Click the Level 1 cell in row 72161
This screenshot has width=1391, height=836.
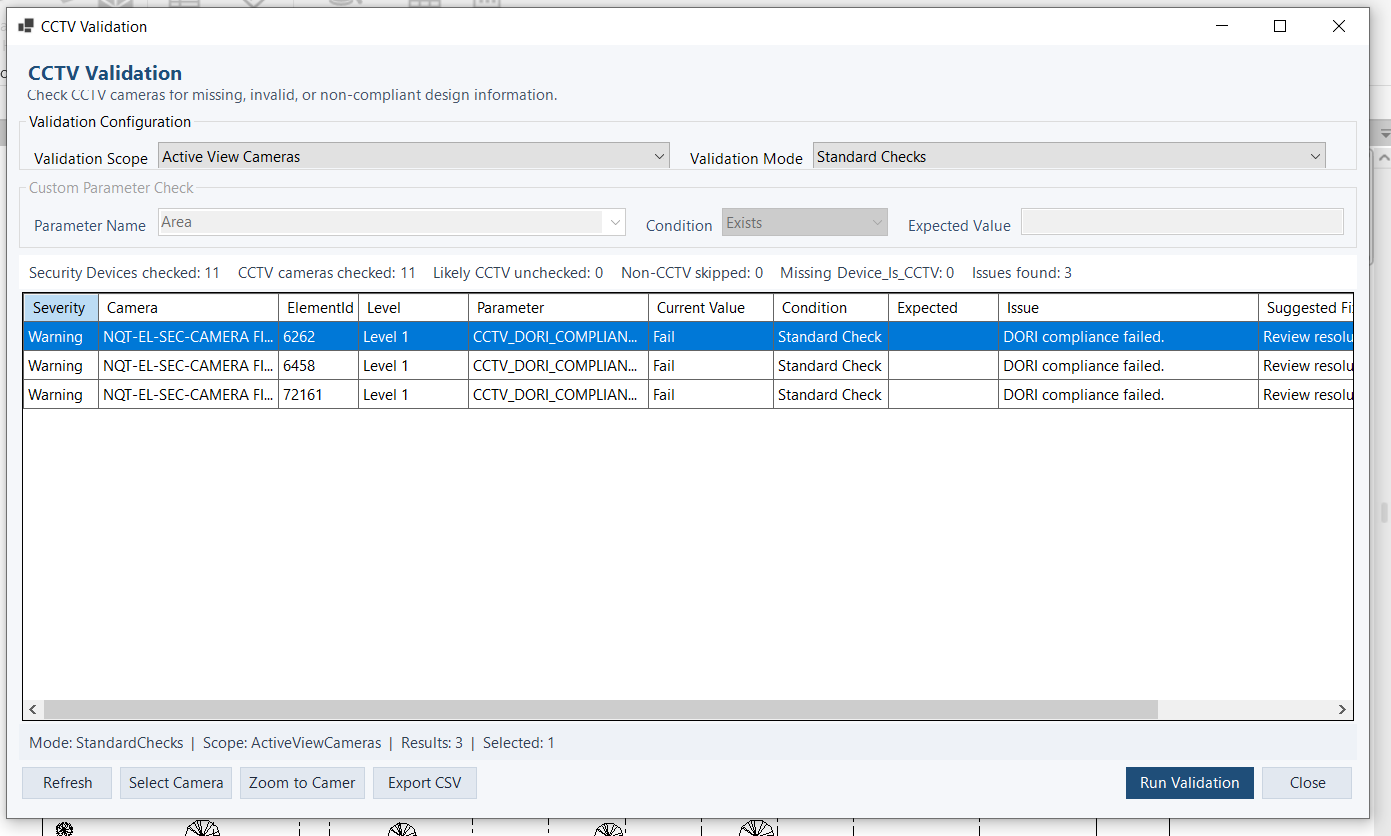pyautogui.click(x=413, y=395)
